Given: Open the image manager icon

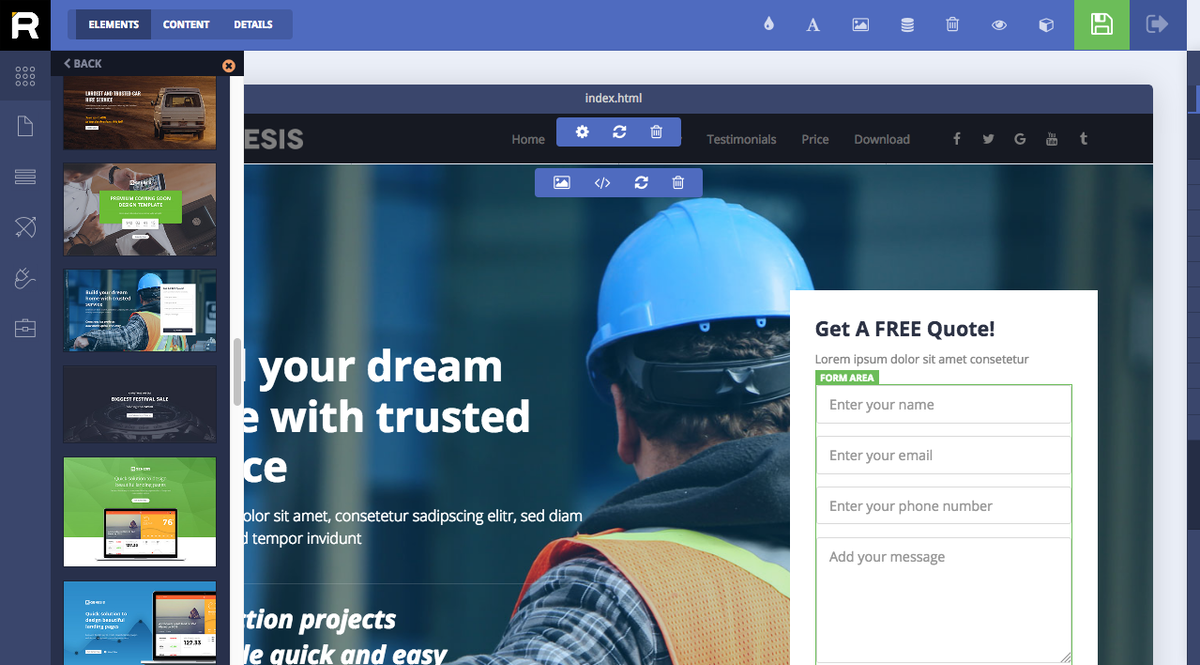Looking at the screenshot, I should pos(860,25).
